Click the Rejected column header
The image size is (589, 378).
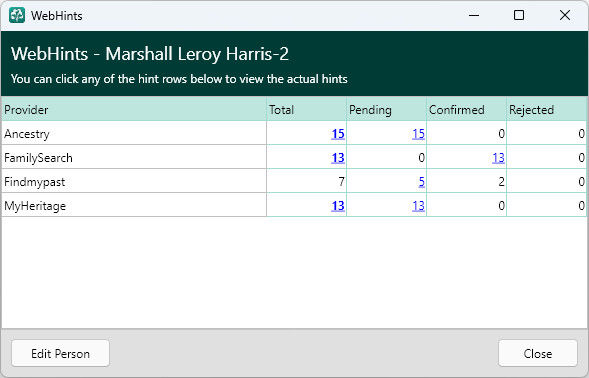point(546,109)
